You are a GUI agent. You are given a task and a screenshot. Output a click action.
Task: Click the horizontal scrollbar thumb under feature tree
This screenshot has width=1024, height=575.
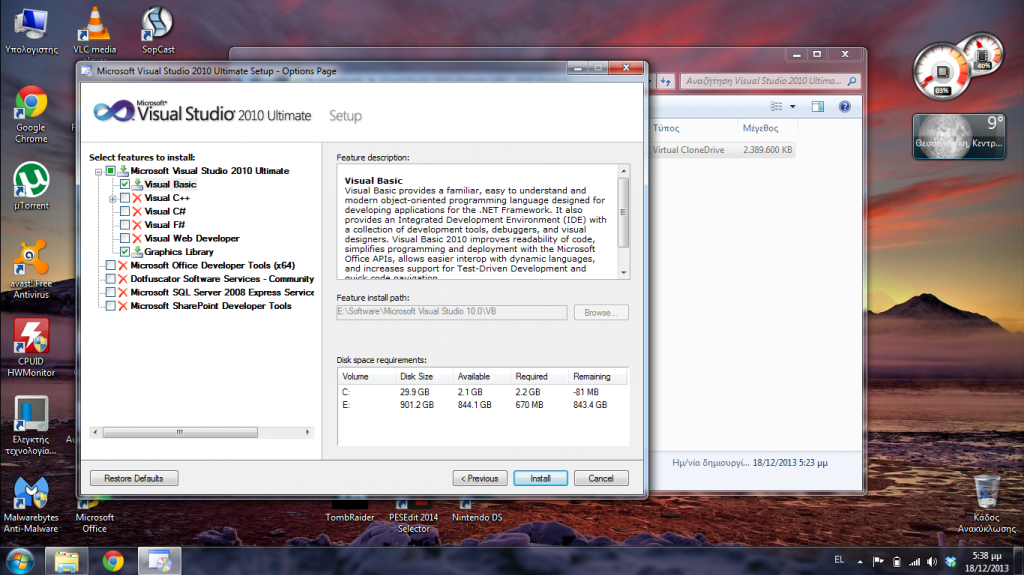point(180,433)
